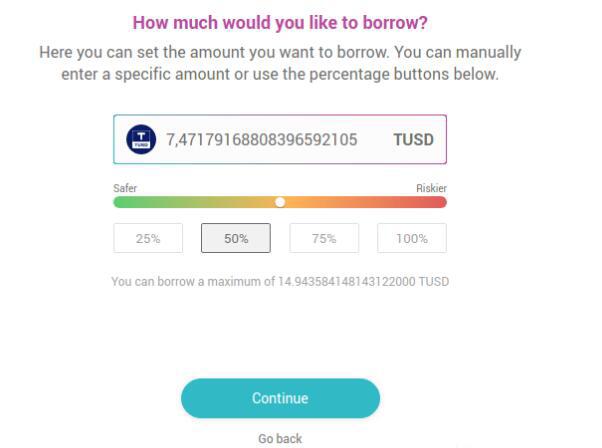Select the 50% percentage button
The width and height of the screenshot is (602, 448).
[x=236, y=238]
